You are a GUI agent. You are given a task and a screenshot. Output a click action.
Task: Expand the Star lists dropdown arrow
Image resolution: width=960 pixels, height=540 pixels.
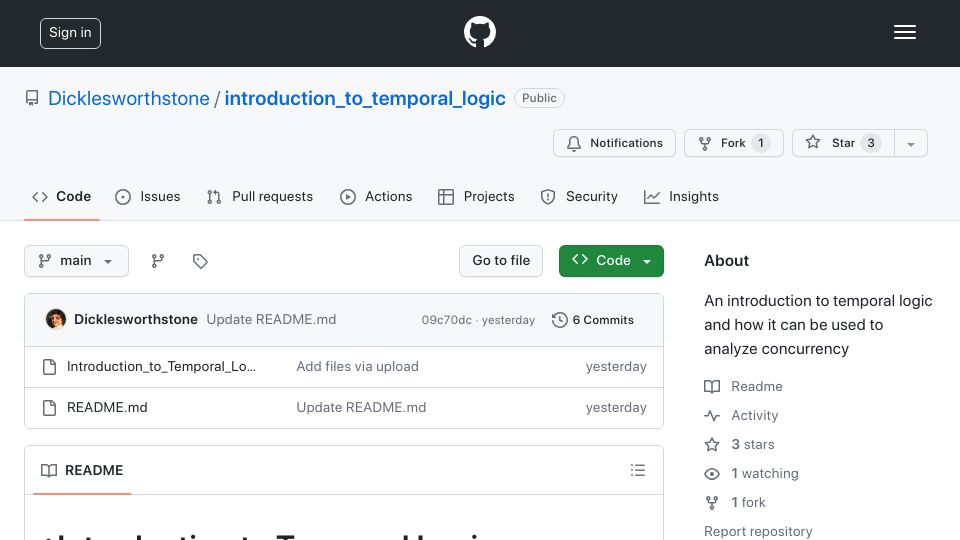tap(911, 143)
